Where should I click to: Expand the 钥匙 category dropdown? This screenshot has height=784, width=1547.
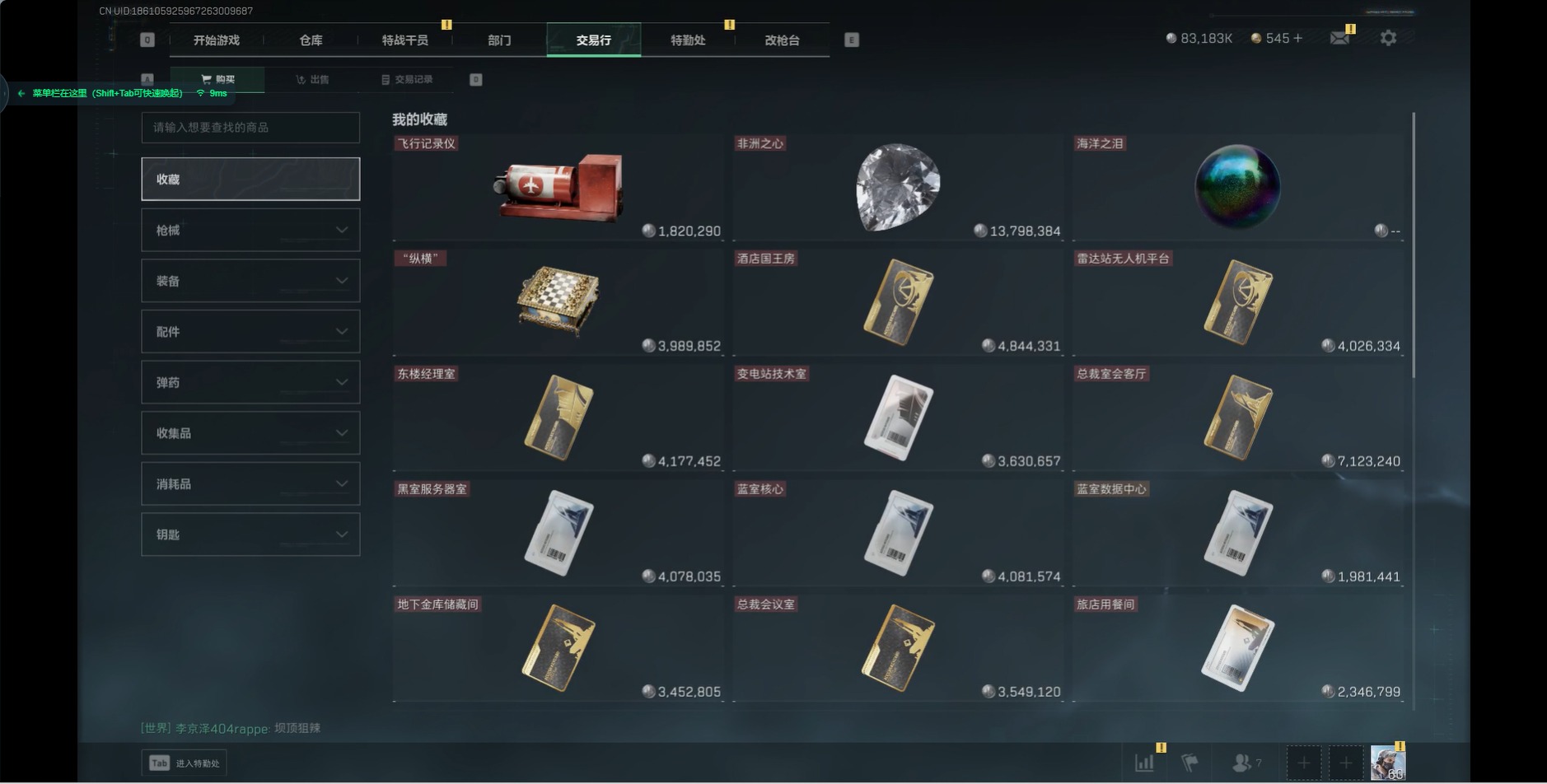250,534
